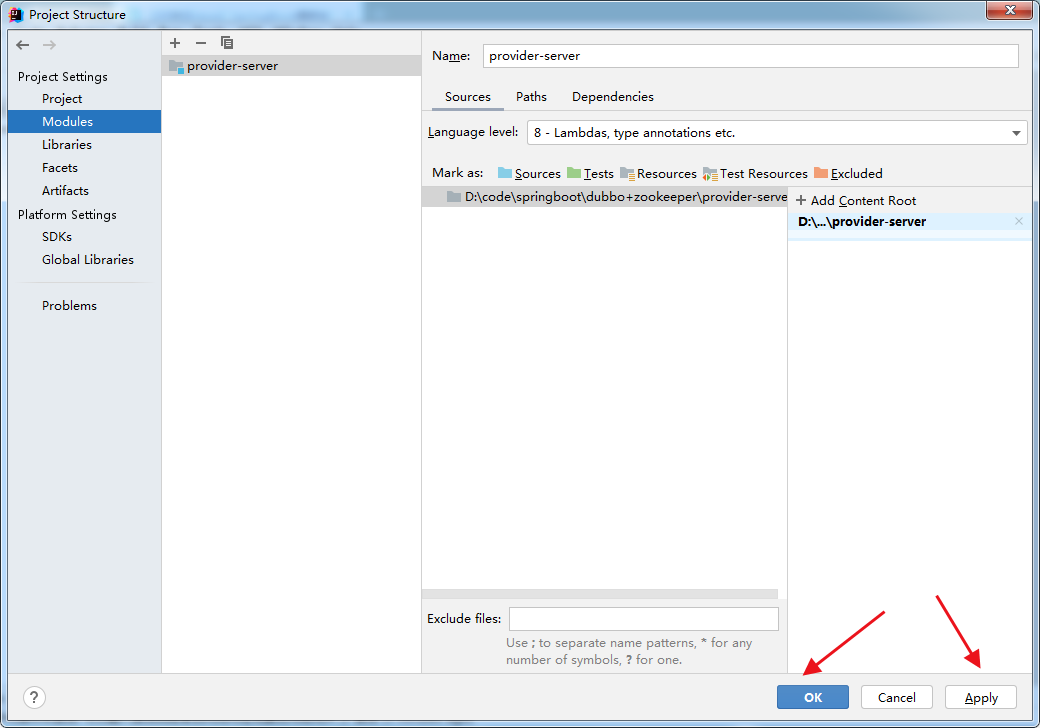Mark folder as Tests
This screenshot has width=1040, height=728.
point(590,174)
